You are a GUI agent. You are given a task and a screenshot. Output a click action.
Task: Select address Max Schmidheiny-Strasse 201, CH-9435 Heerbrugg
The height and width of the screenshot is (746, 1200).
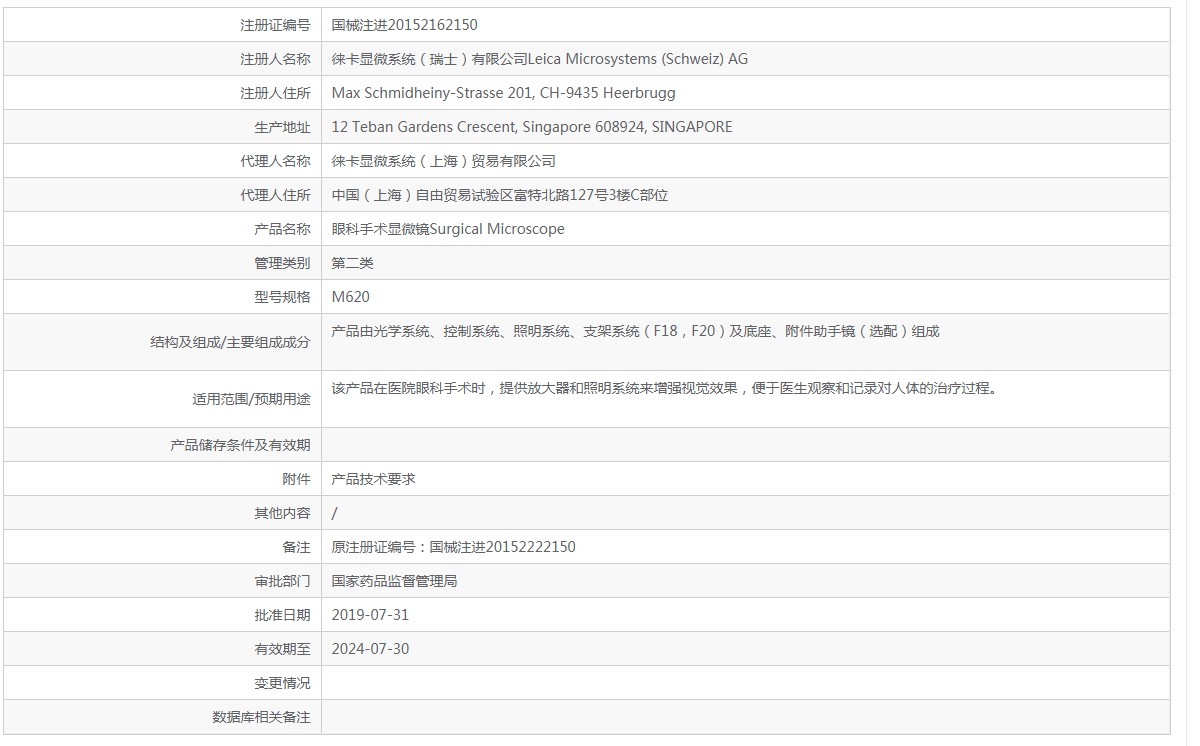tap(503, 93)
